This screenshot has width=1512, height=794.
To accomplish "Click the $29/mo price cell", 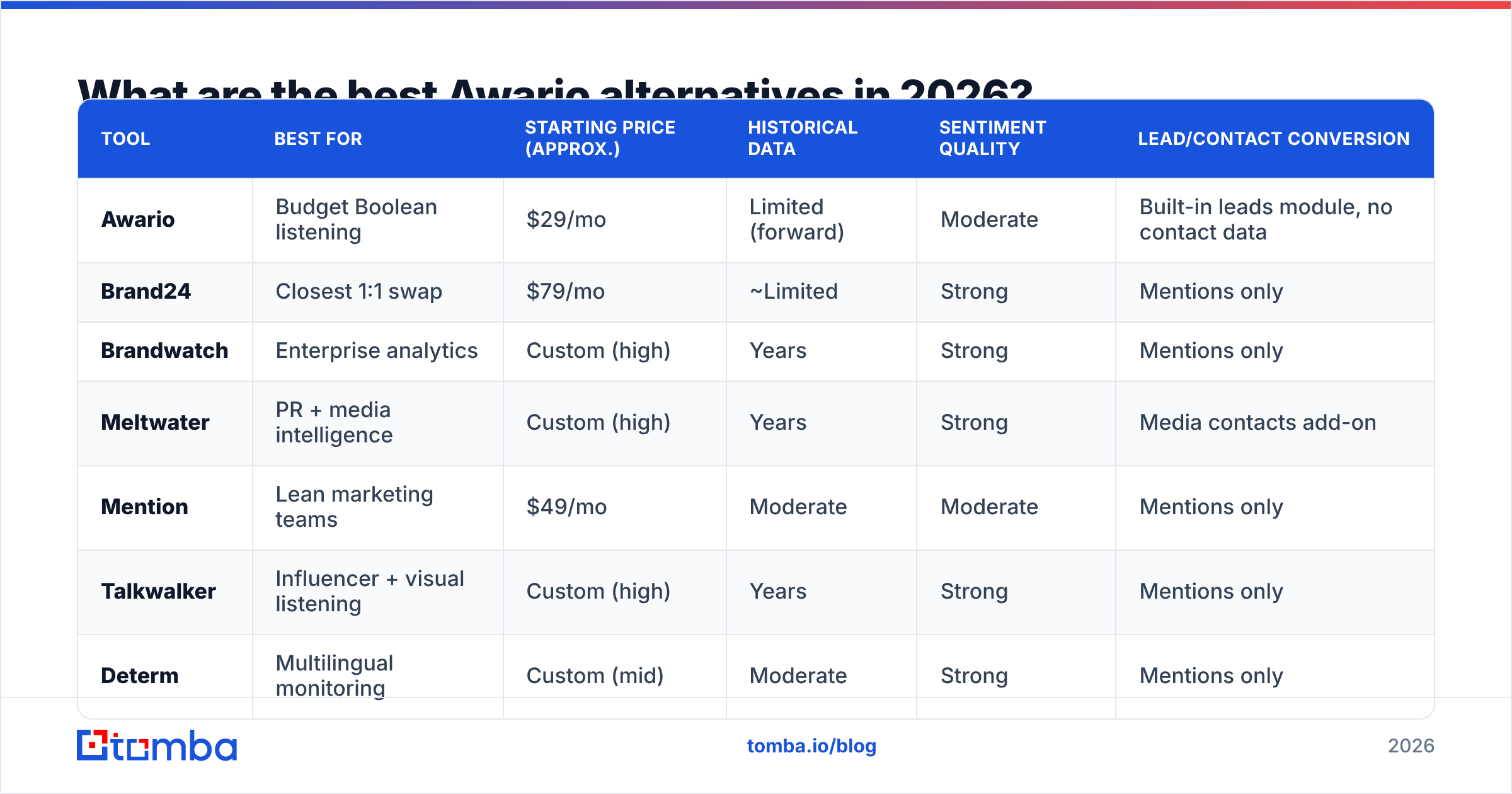I will (x=615, y=220).
